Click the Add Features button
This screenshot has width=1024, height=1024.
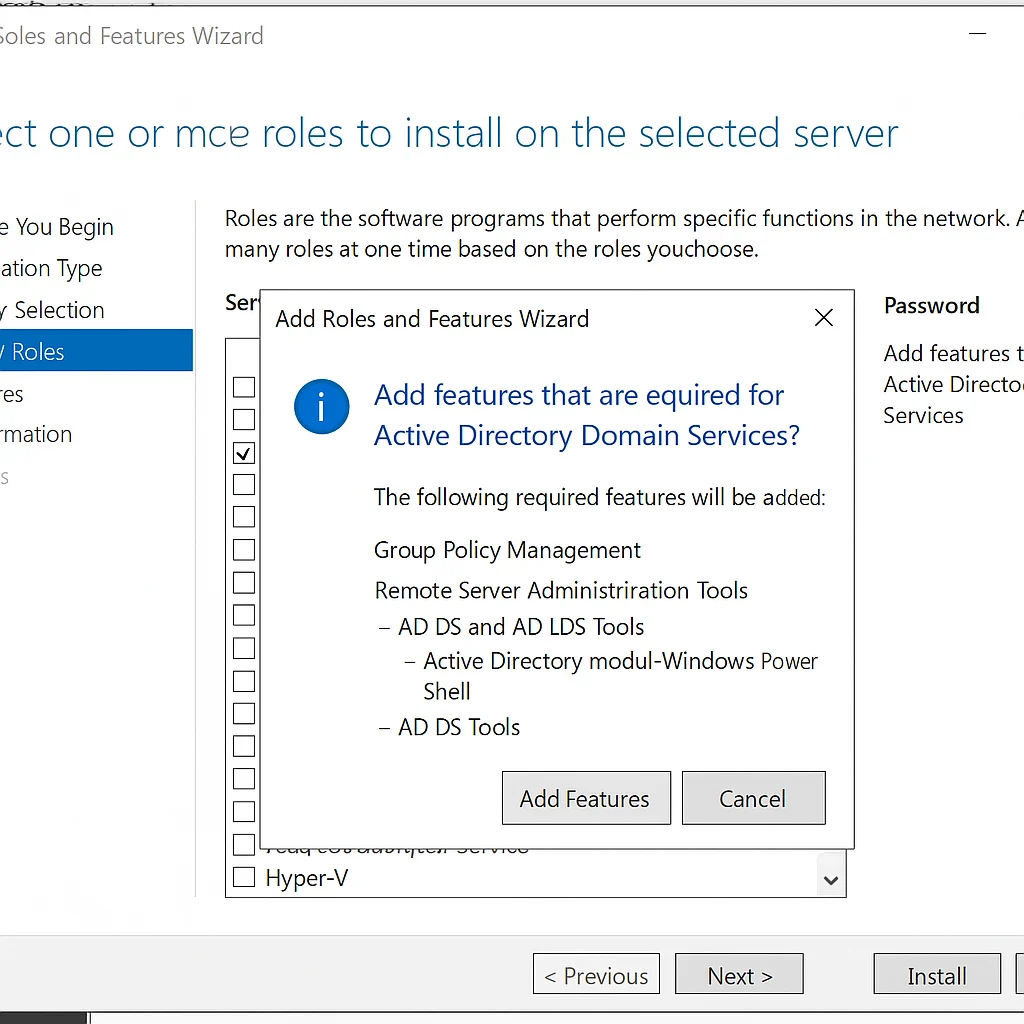586,798
